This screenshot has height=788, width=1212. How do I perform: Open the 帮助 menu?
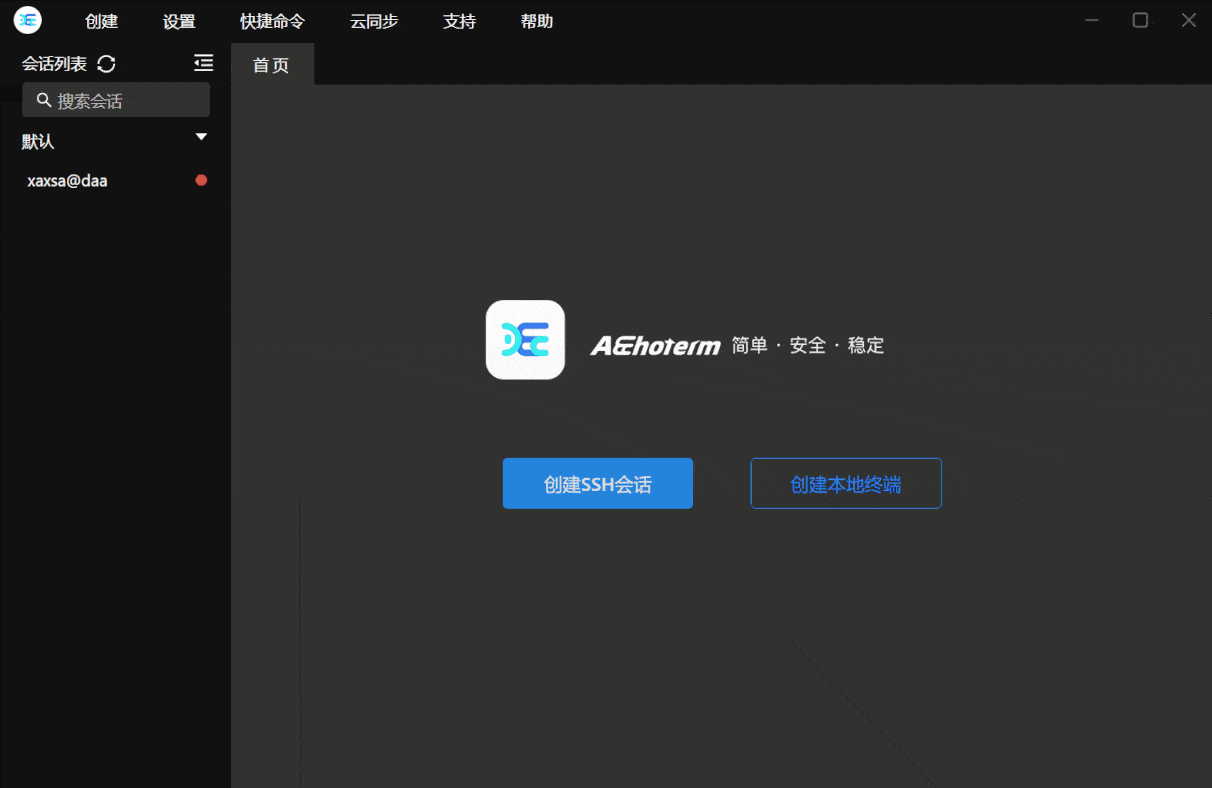537,21
